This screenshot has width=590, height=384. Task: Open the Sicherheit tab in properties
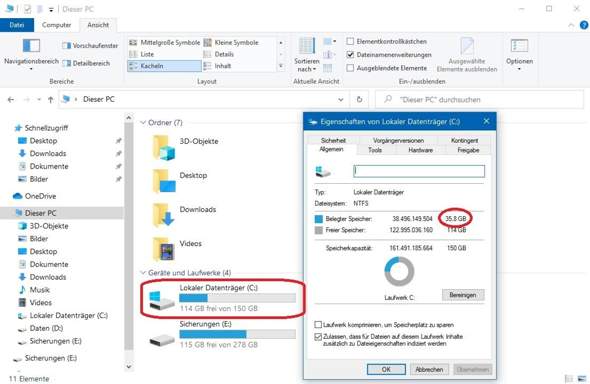[x=333, y=140]
